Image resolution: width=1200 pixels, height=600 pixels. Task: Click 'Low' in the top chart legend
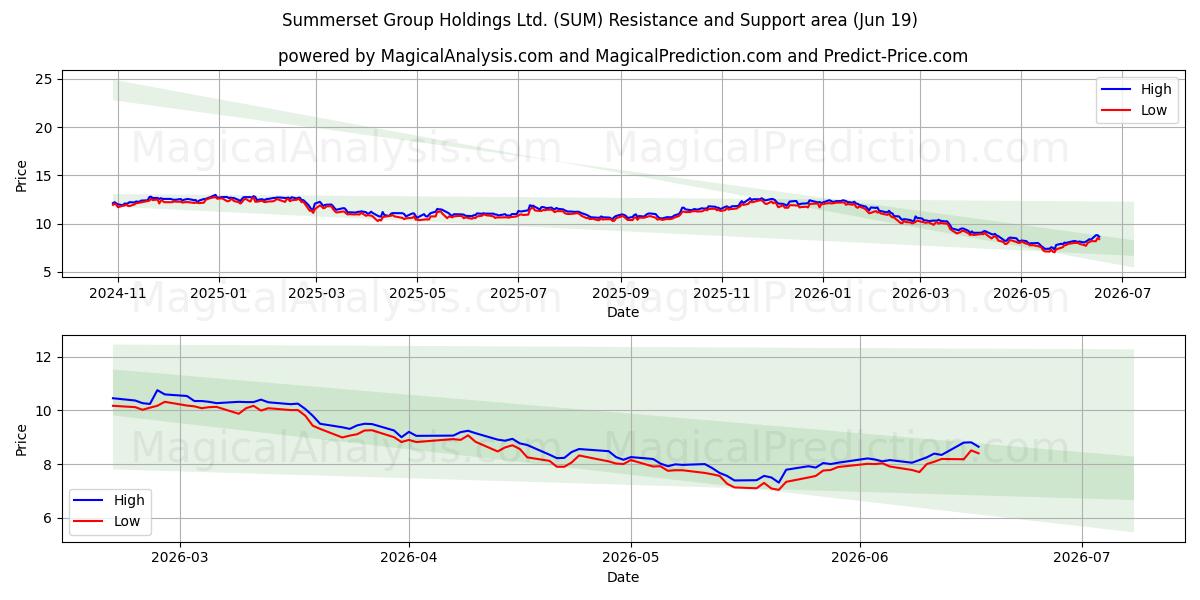click(1154, 110)
